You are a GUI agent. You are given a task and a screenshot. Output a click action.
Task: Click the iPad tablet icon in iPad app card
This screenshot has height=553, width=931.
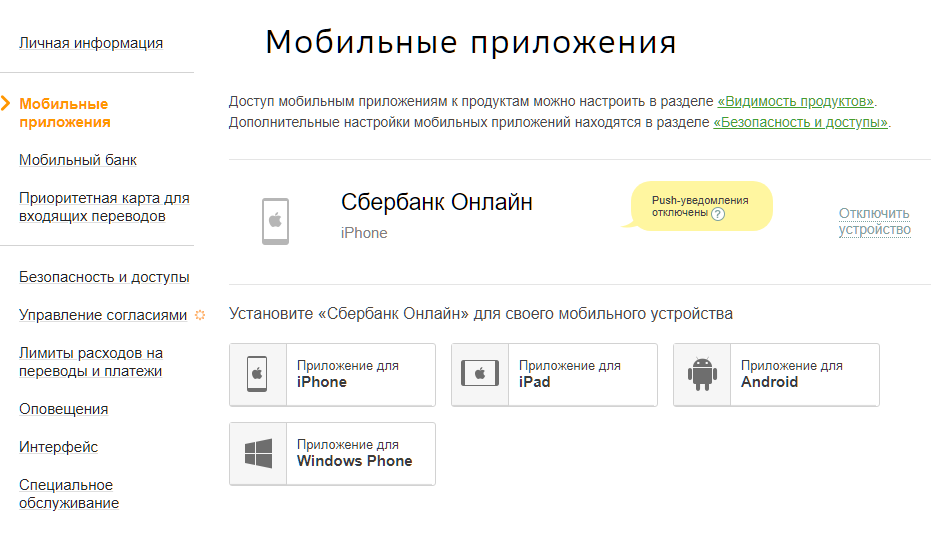[x=480, y=374]
